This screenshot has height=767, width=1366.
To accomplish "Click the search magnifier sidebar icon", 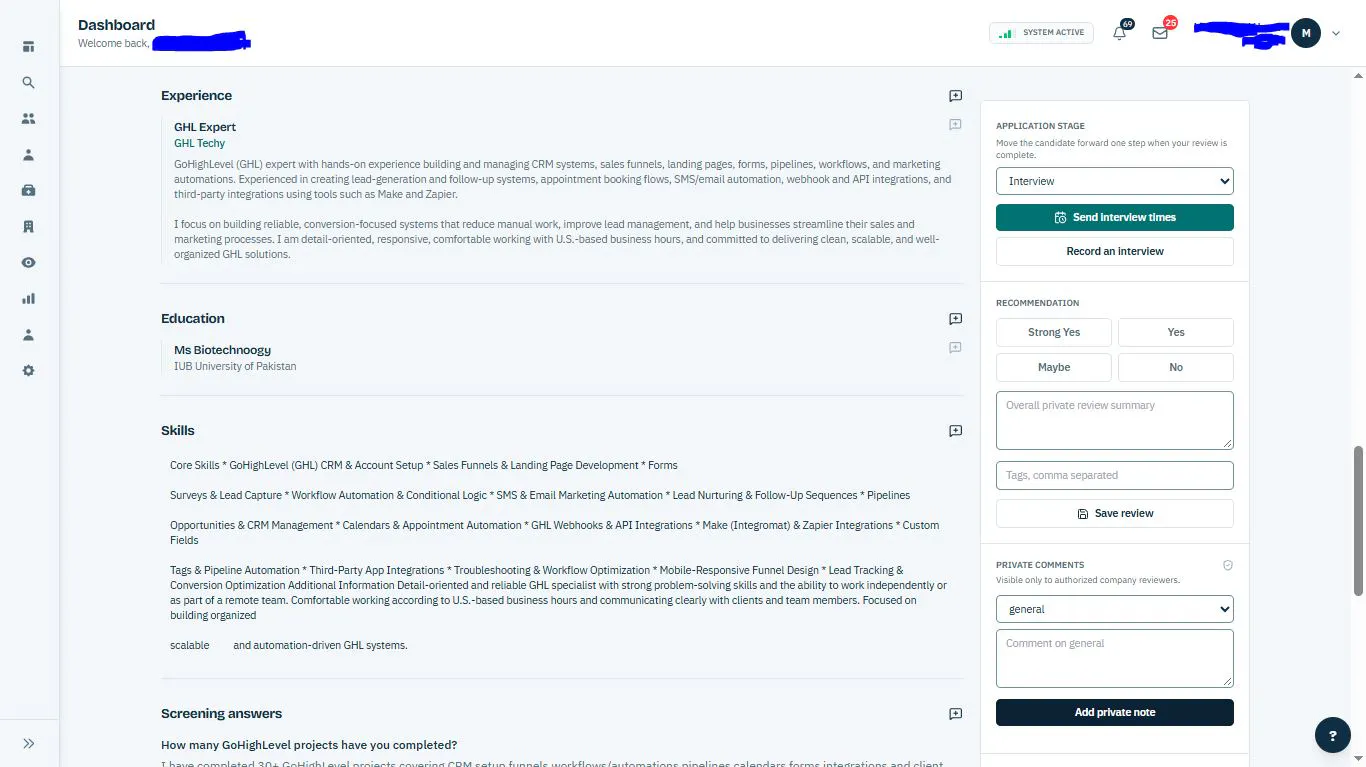I will (x=28, y=83).
